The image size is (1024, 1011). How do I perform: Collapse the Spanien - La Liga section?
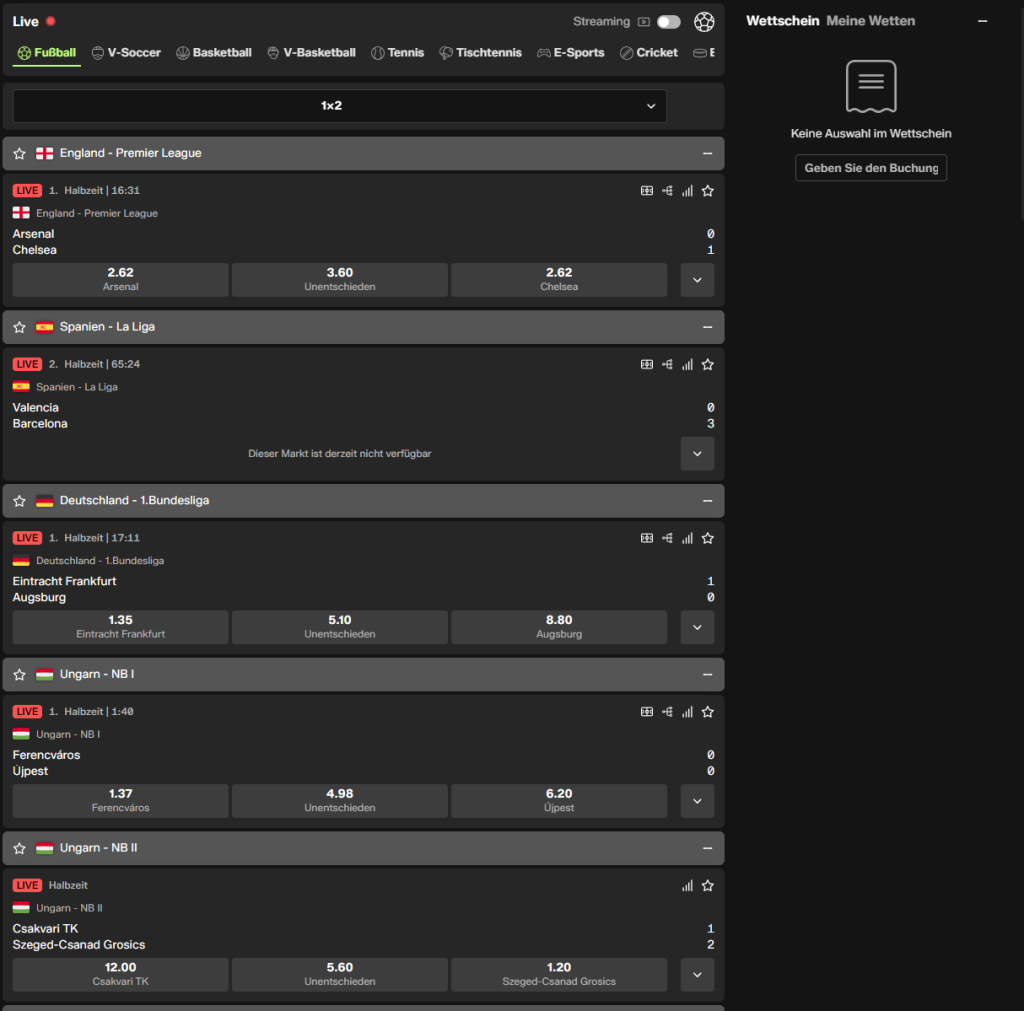click(x=707, y=327)
